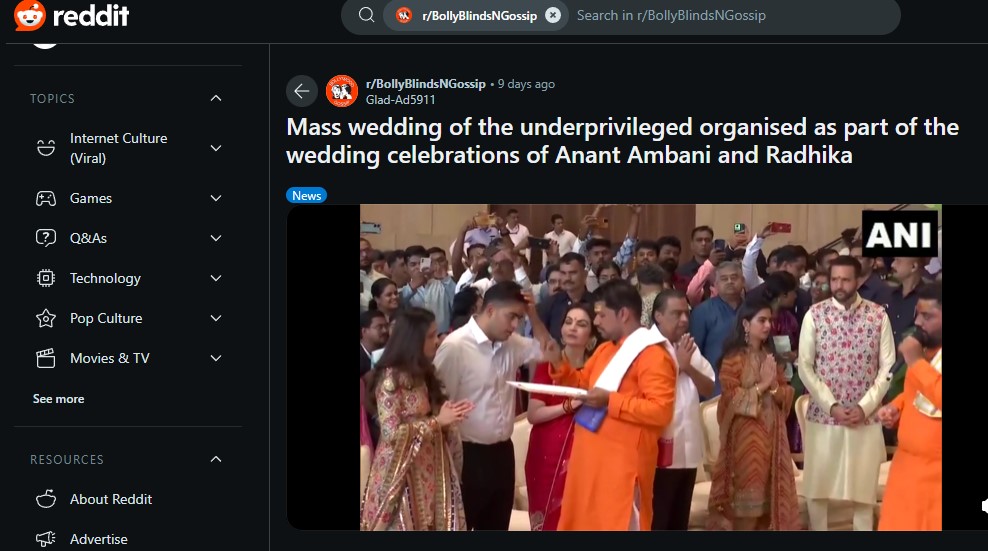Open the r/BollyBlindsNGossip subreddit link
988x551 pixels.
tap(425, 84)
